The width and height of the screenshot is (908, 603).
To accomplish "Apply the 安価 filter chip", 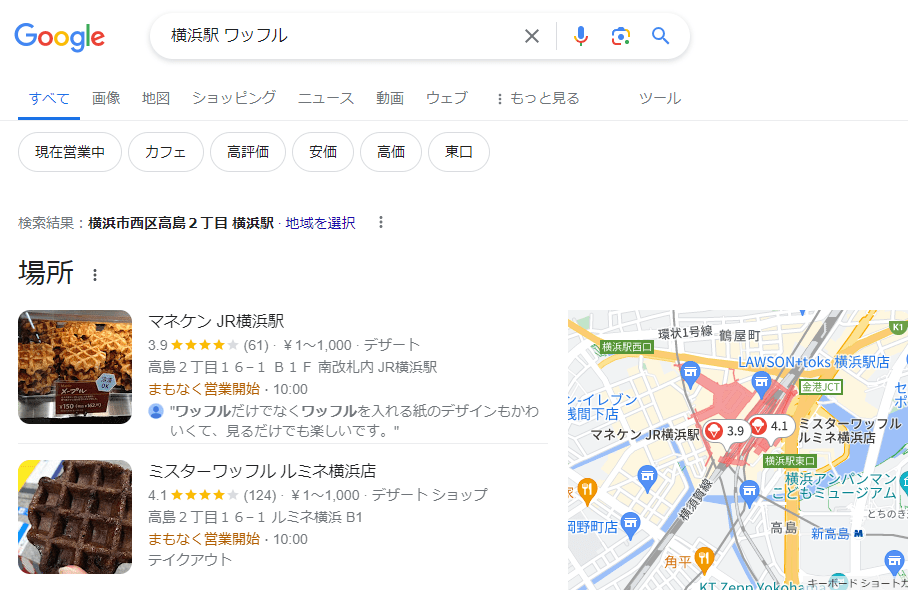I will [x=323, y=152].
